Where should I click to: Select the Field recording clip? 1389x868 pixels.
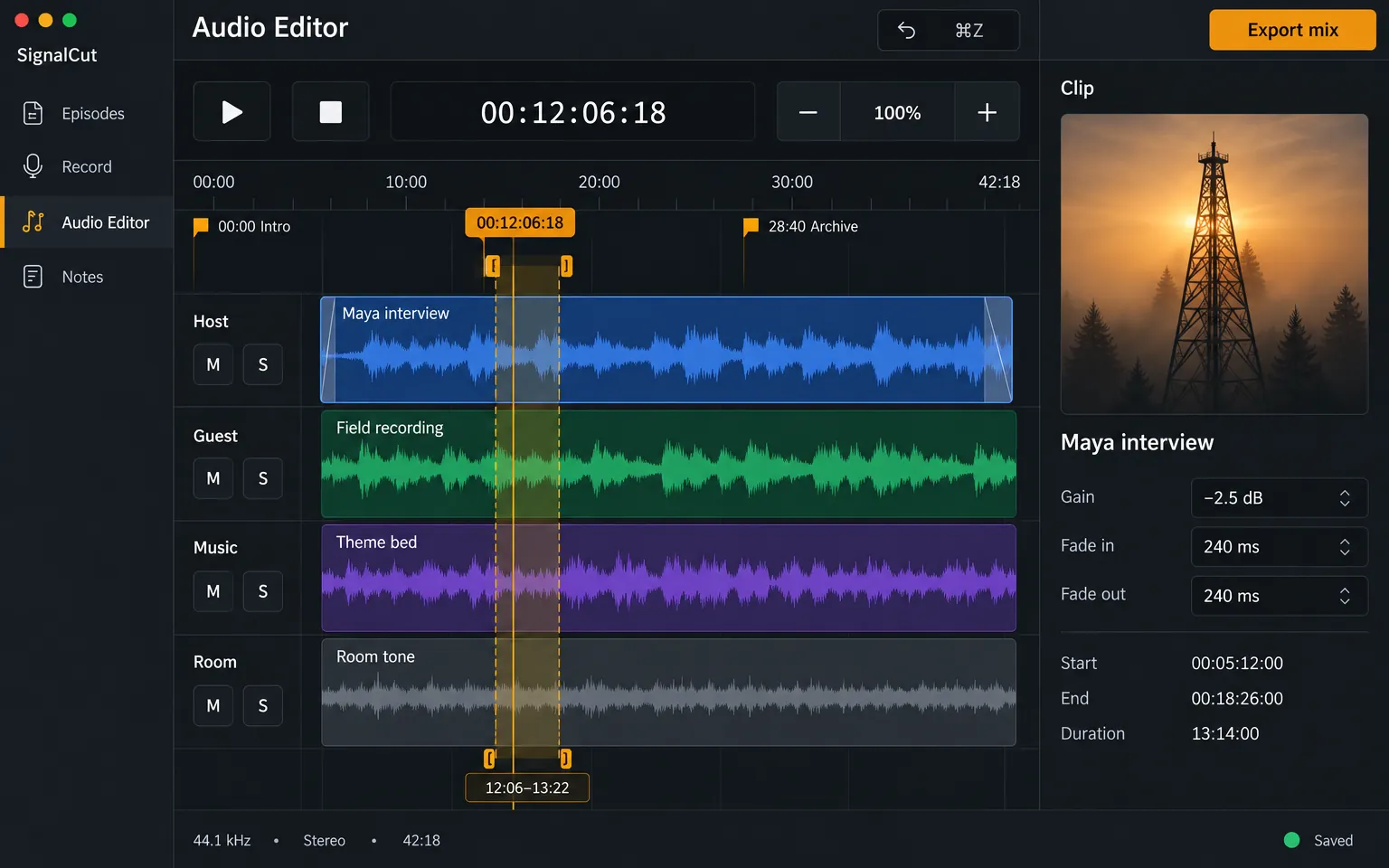668,464
